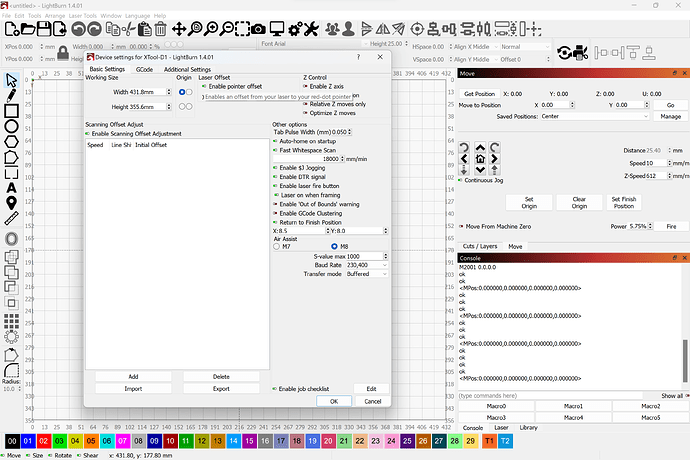
Task: Open the Saved Positions Center dropdown
Action: click(x=594, y=116)
